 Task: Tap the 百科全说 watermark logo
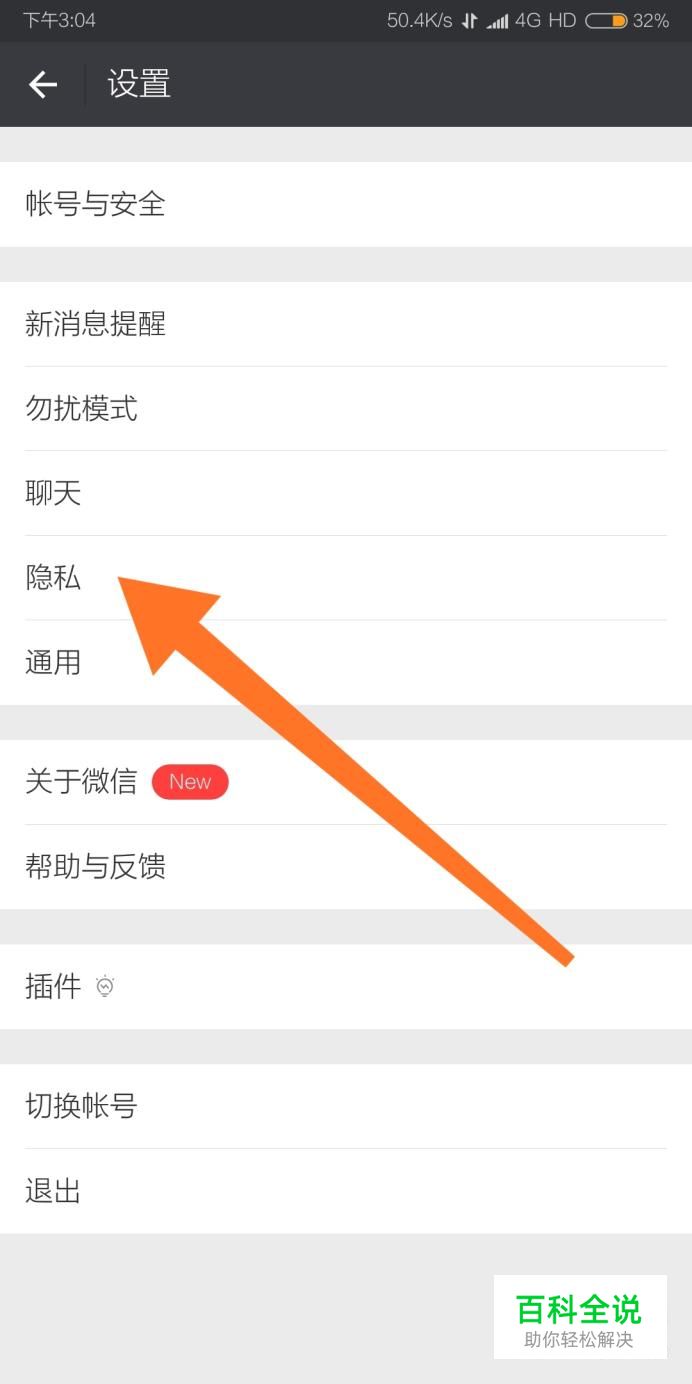coord(580,1317)
